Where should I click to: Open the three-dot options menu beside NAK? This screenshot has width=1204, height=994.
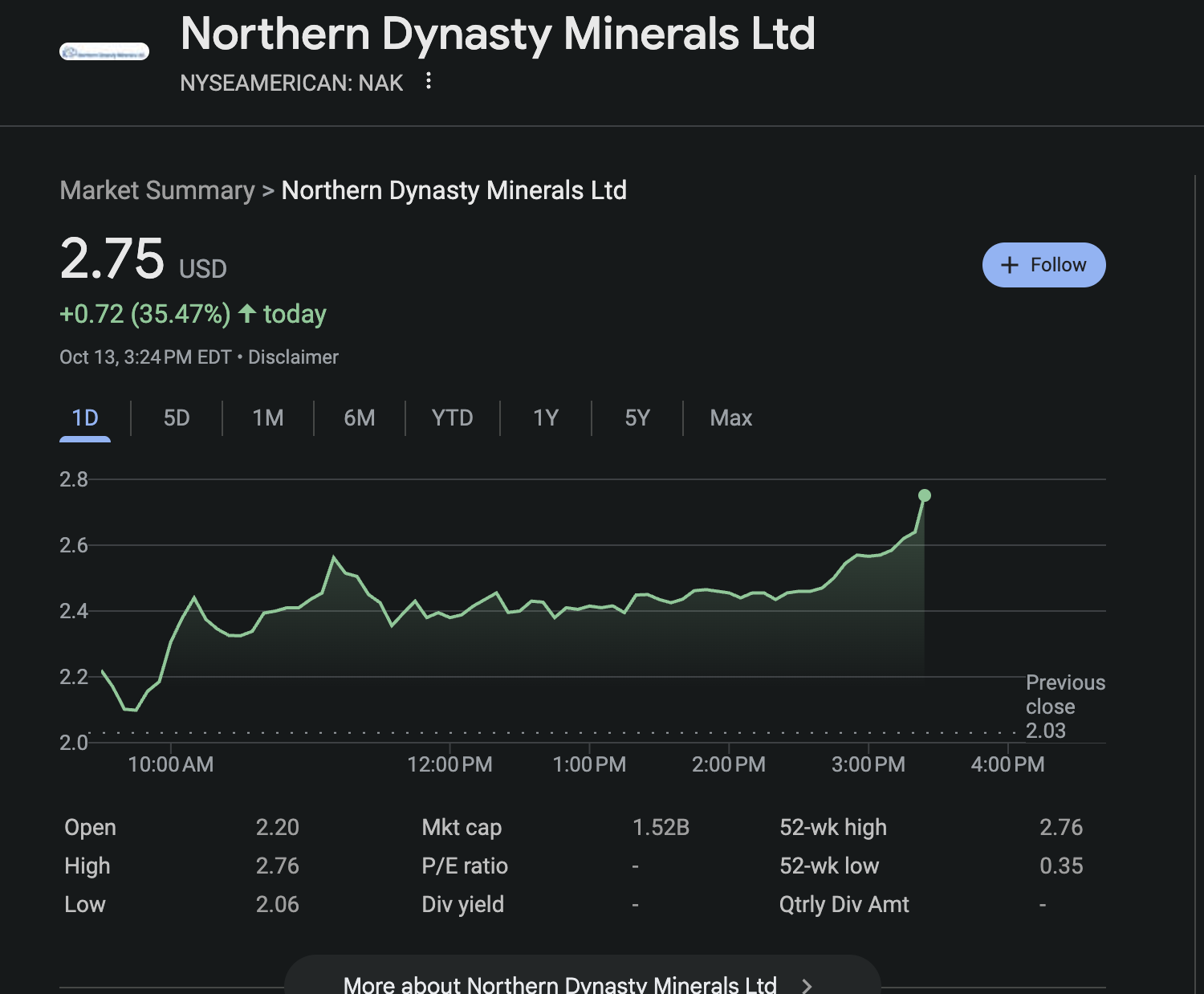point(429,80)
